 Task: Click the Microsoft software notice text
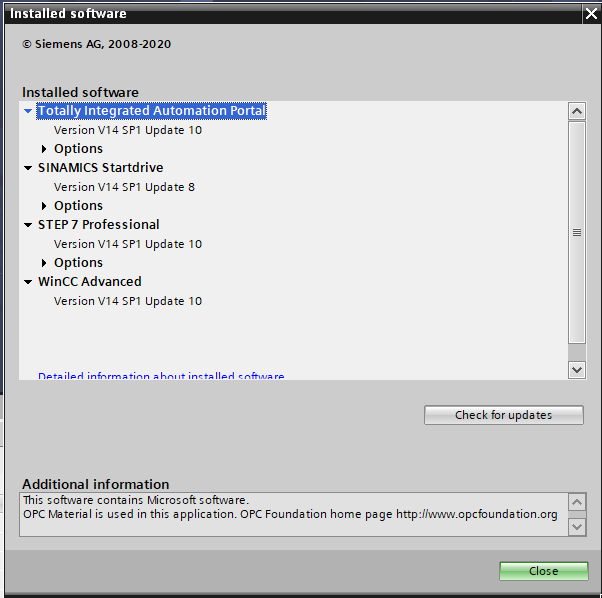(x=136, y=500)
